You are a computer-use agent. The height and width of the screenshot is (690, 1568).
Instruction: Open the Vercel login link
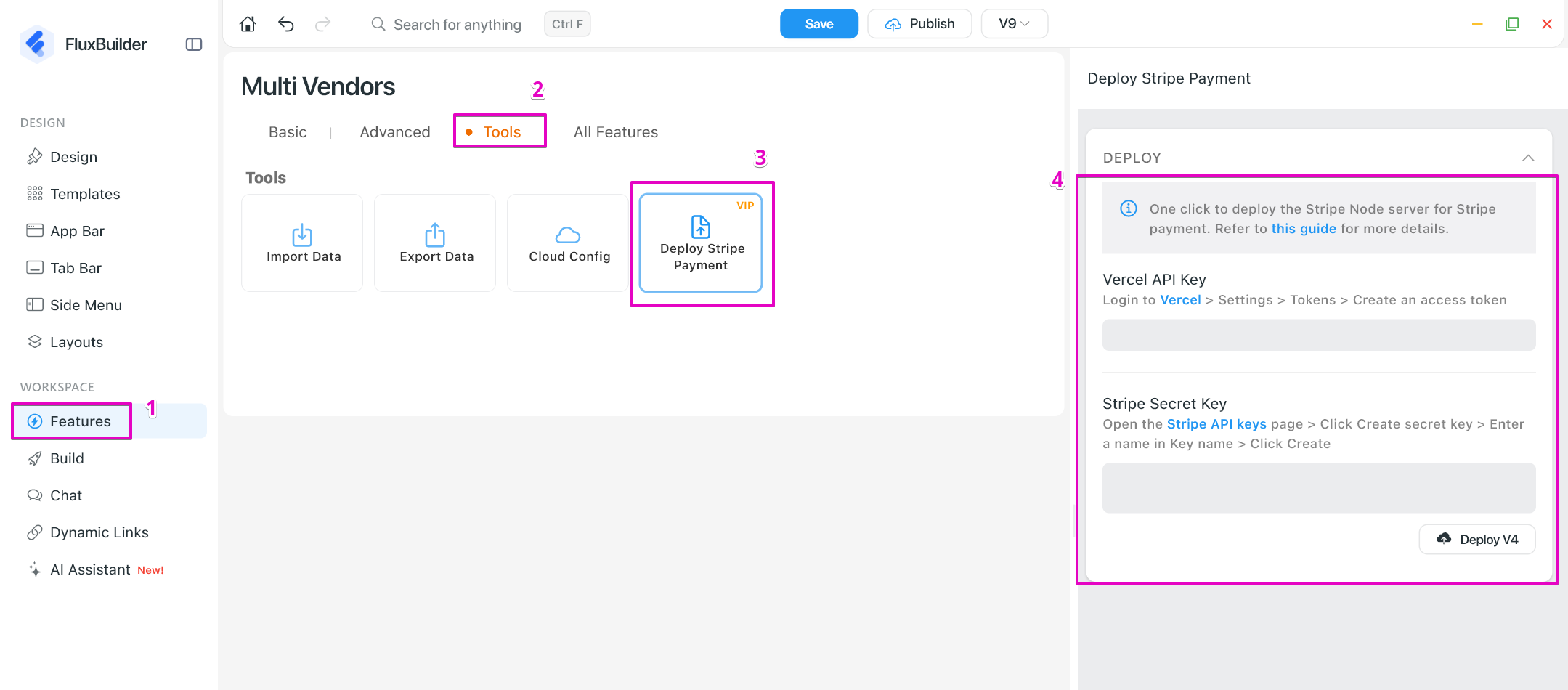click(x=1180, y=300)
